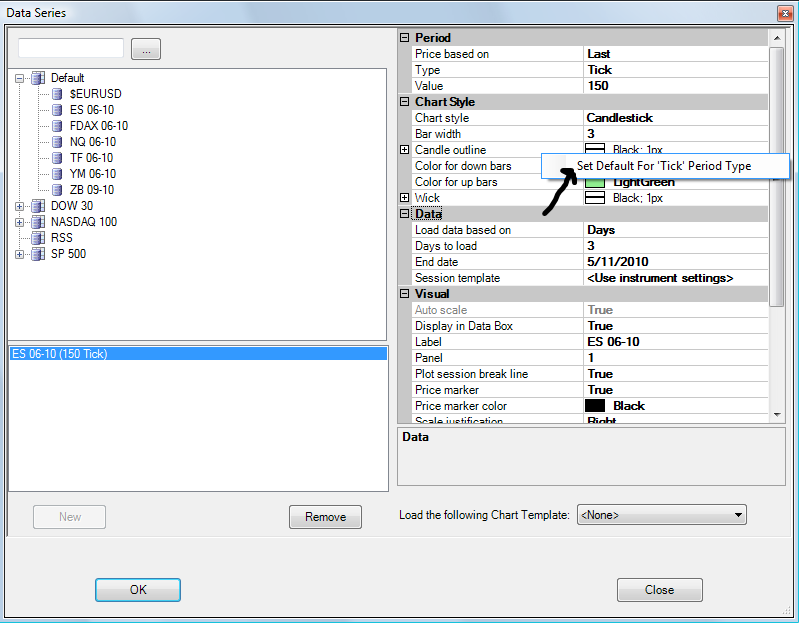The image size is (799, 623).
Task: Click the ES 06-10 instrument icon in tree
Action: click(x=58, y=110)
